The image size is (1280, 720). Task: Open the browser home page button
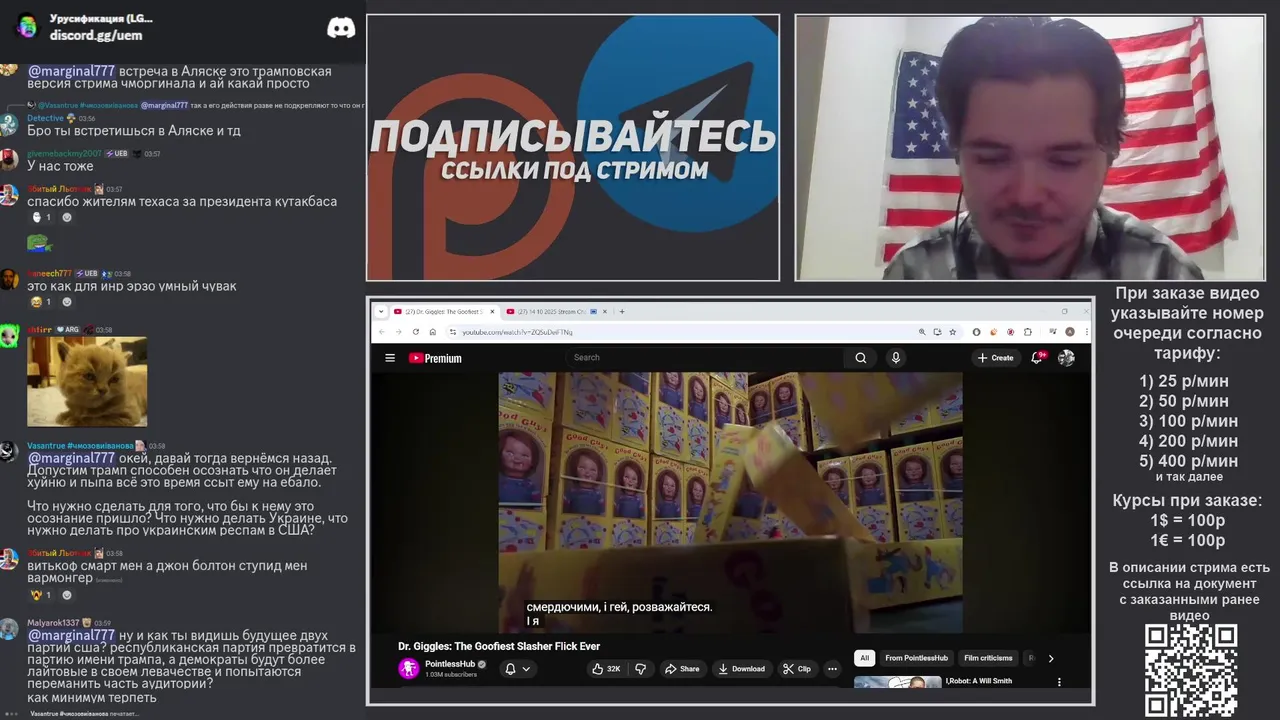(432, 332)
